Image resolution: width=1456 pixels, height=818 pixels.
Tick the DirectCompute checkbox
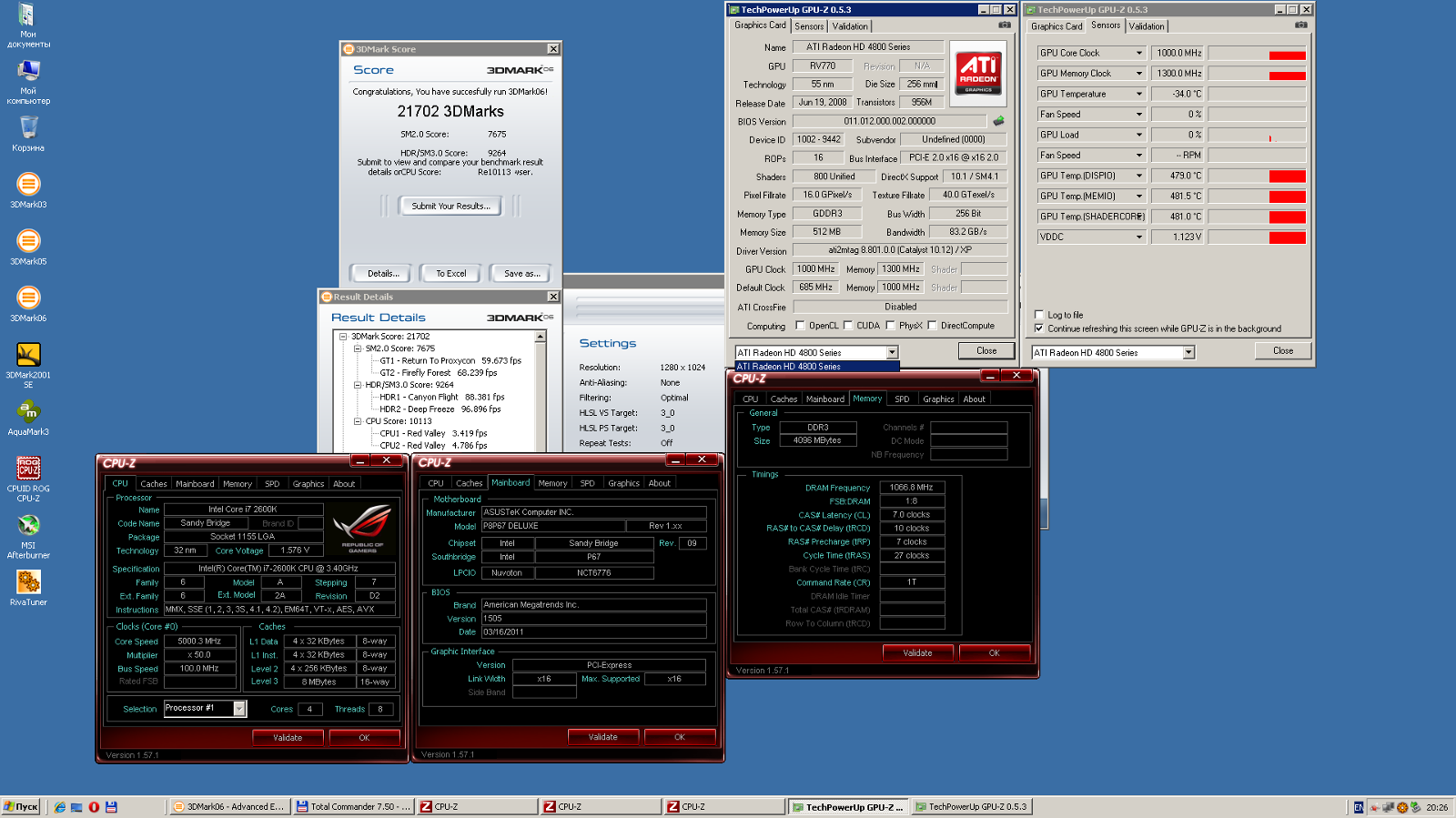pyautogui.click(x=932, y=325)
